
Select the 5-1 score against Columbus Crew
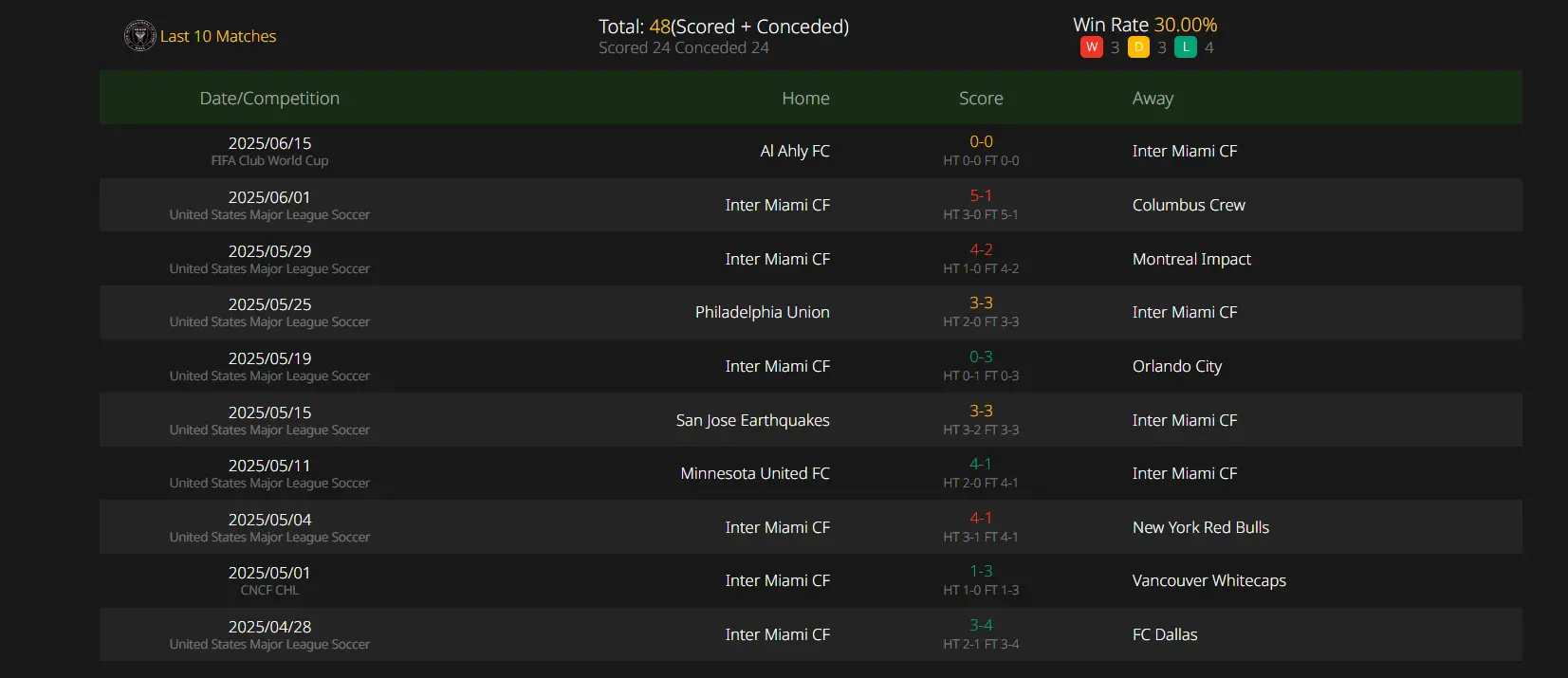981,195
